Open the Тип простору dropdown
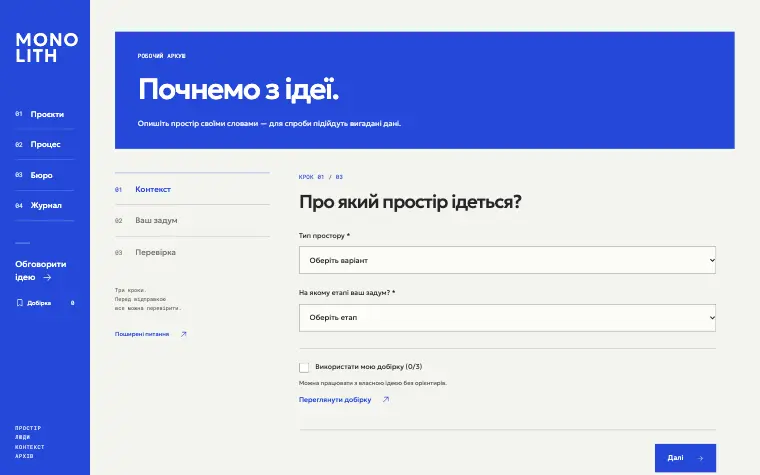Screen dimensions: 760x475 coord(507,260)
